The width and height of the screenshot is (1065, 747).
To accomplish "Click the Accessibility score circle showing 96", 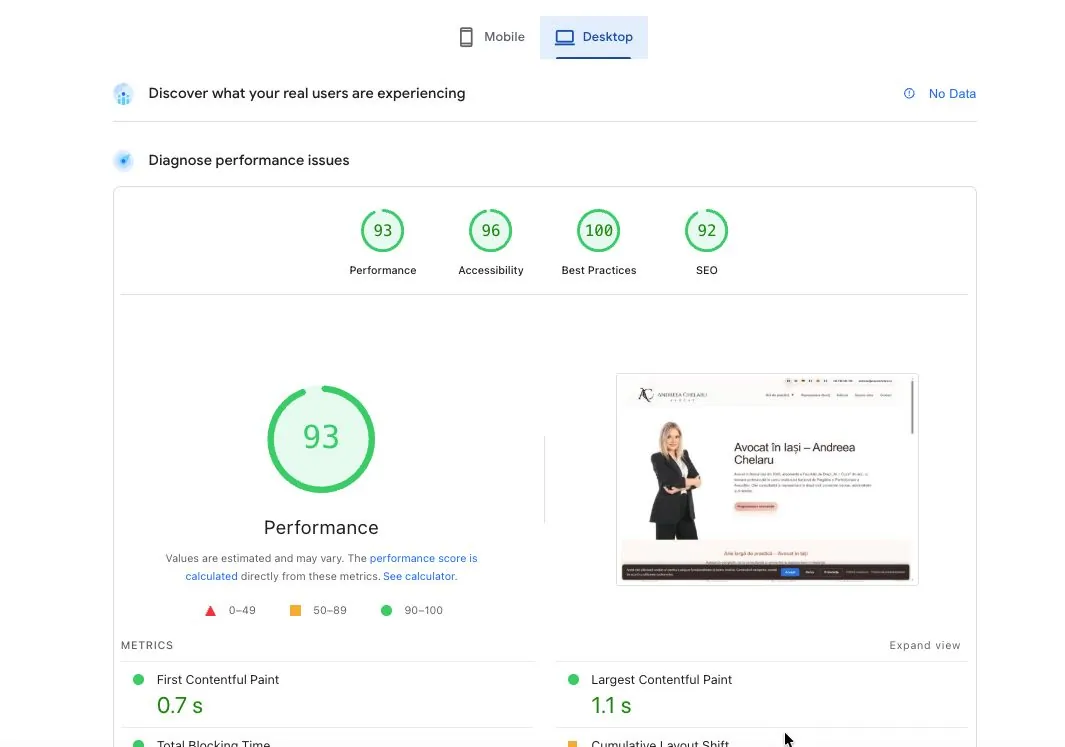I will click(x=490, y=230).
